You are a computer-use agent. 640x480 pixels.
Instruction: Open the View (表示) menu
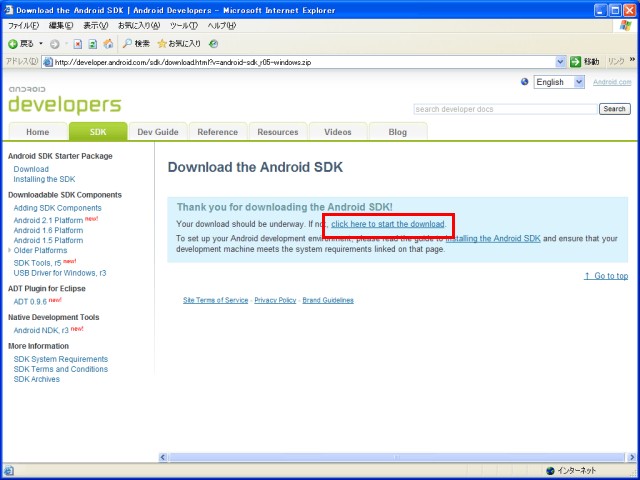pos(96,26)
